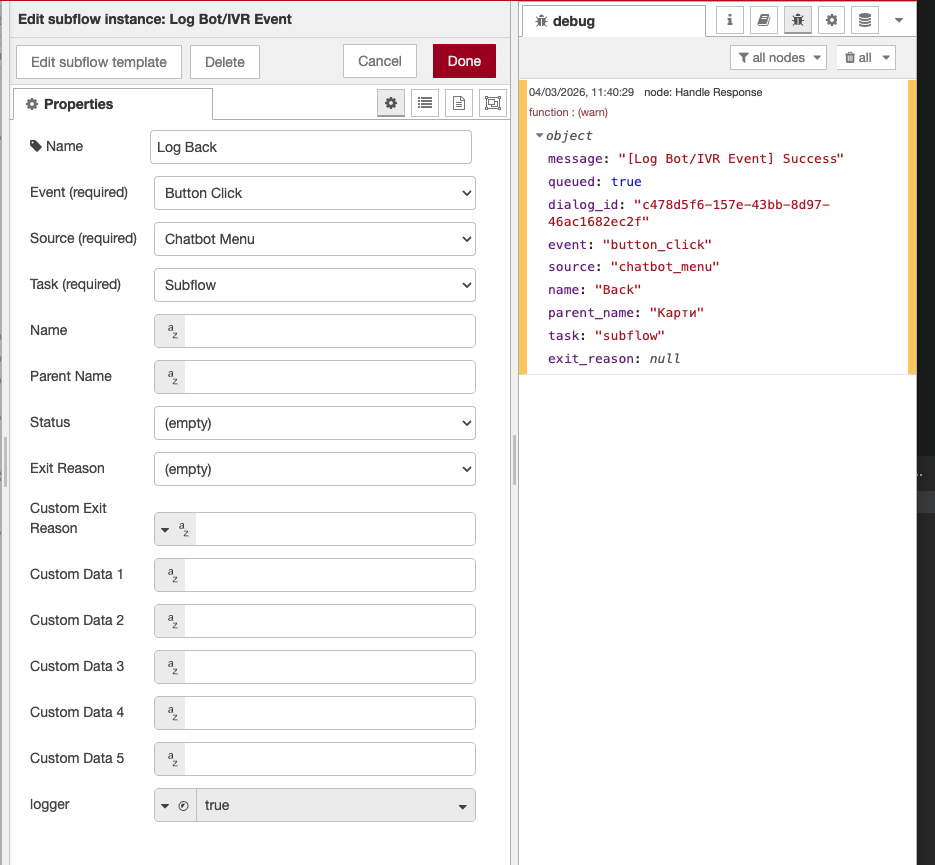This screenshot has height=865, width=935.
Task: Open the help book icon in the sidebar
Action: tap(764, 20)
